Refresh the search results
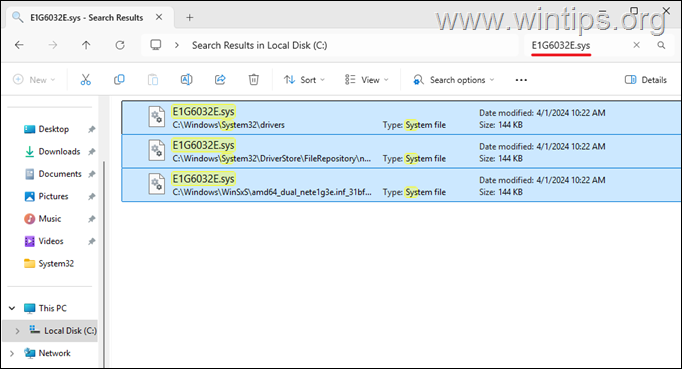This screenshot has width=682, height=369. (x=120, y=45)
